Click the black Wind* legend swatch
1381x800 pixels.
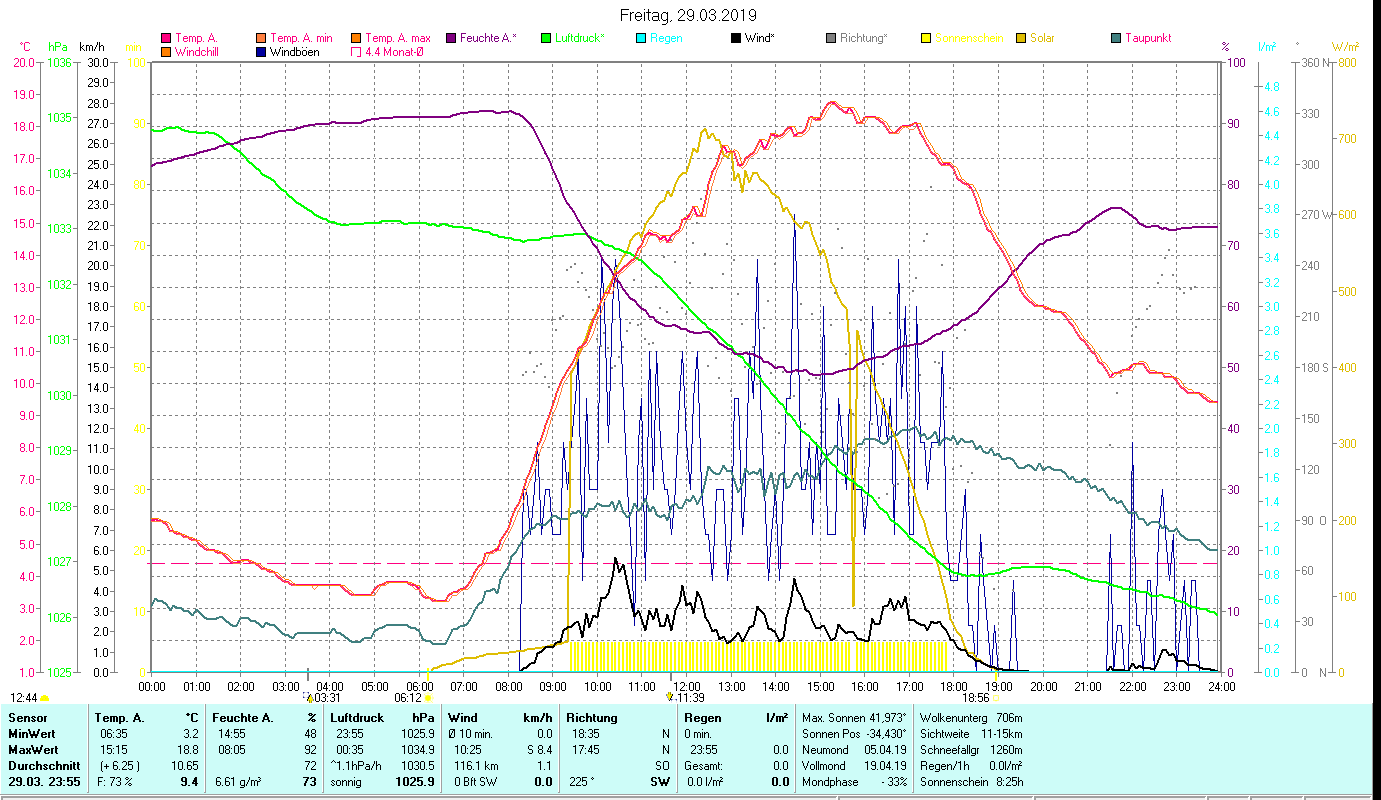[735, 38]
